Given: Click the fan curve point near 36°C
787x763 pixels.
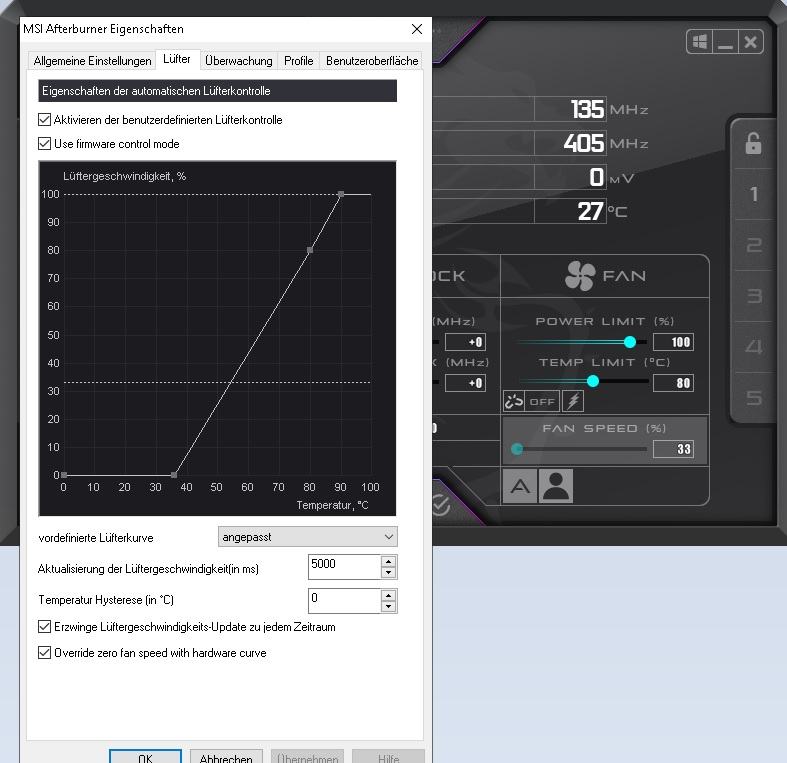Looking at the screenshot, I should 174,474.
